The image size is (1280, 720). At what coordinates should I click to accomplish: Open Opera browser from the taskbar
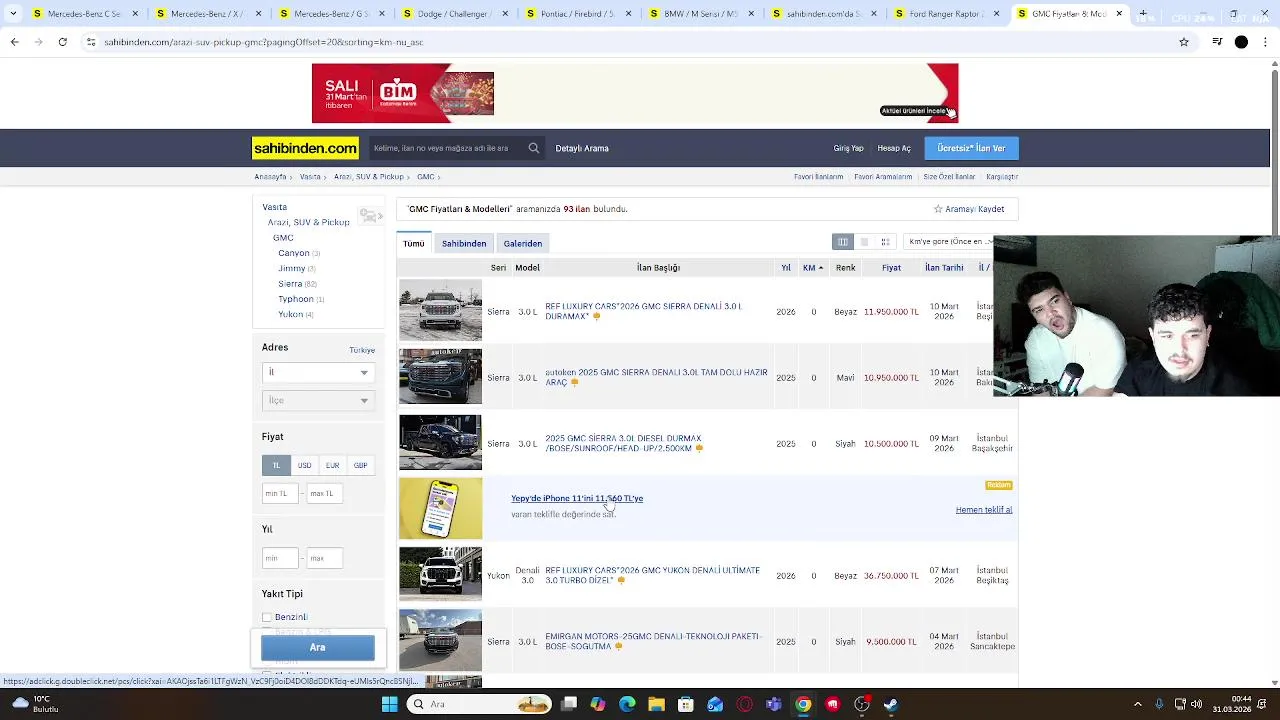744,704
